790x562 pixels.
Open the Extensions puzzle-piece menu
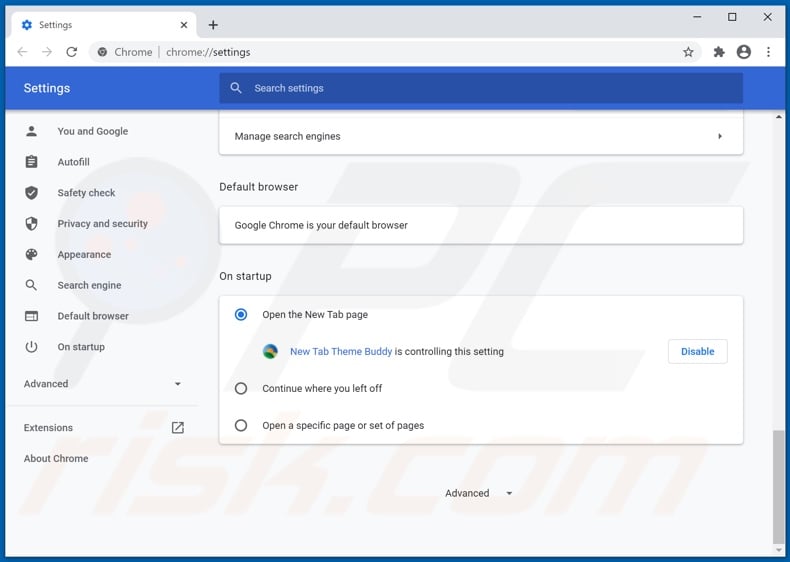pos(719,52)
